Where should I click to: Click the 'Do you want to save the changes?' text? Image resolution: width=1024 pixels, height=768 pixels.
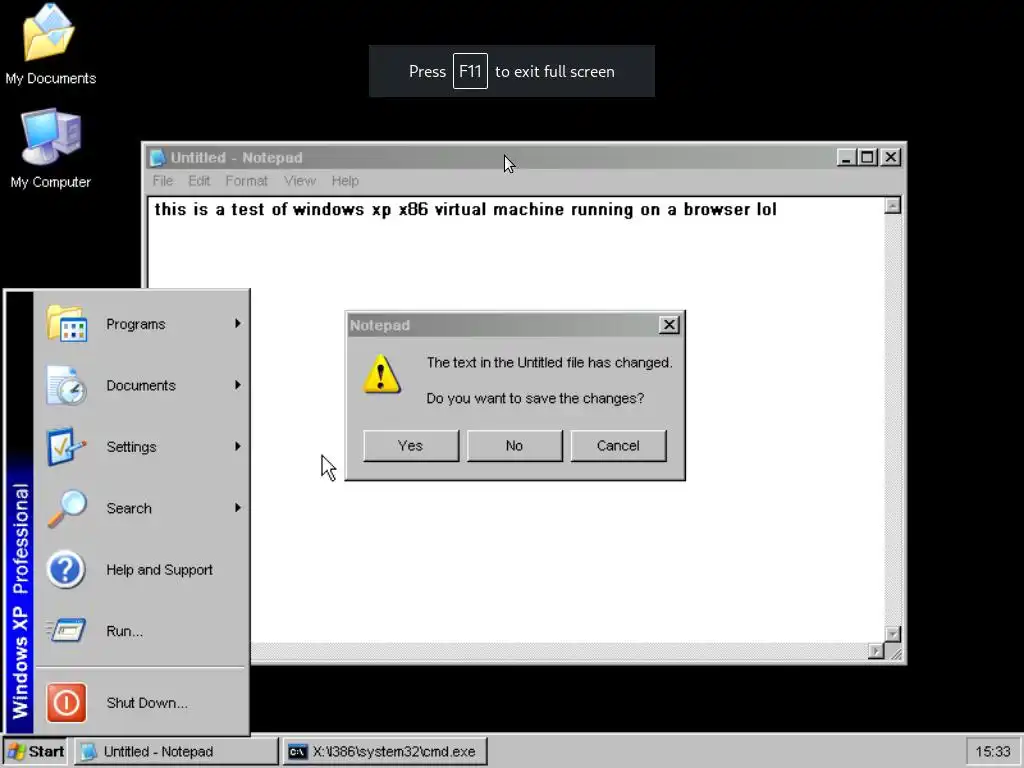pos(535,398)
